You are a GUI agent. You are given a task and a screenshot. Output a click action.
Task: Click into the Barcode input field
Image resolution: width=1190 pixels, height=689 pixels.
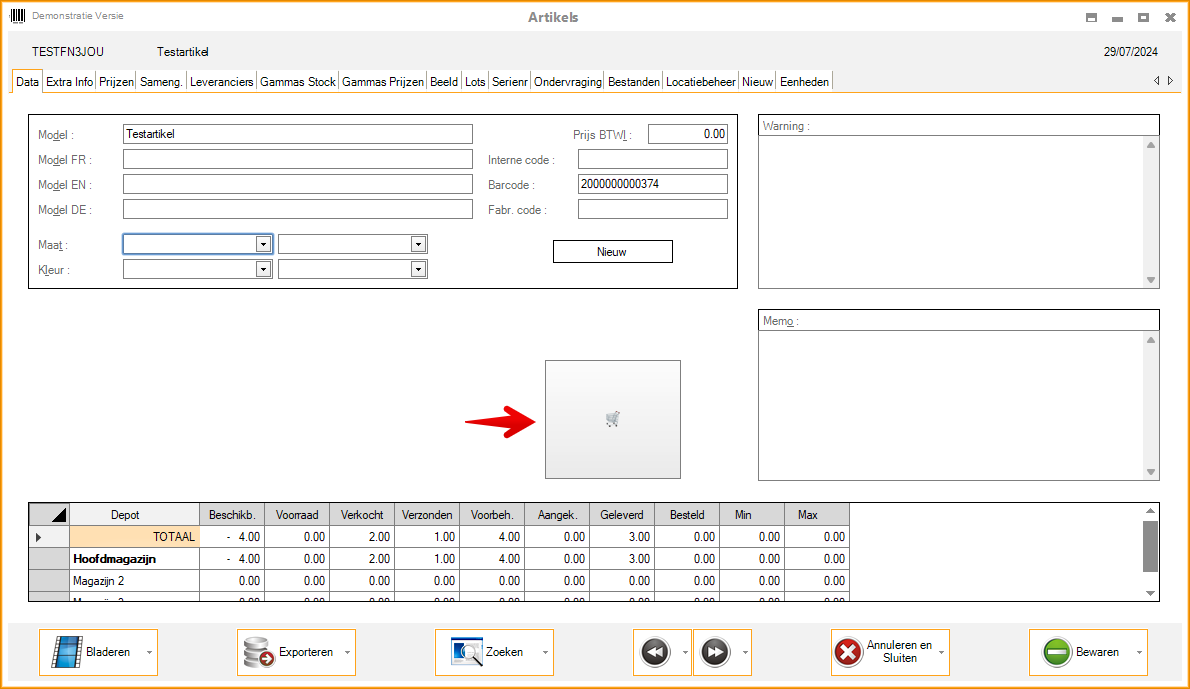(652, 184)
